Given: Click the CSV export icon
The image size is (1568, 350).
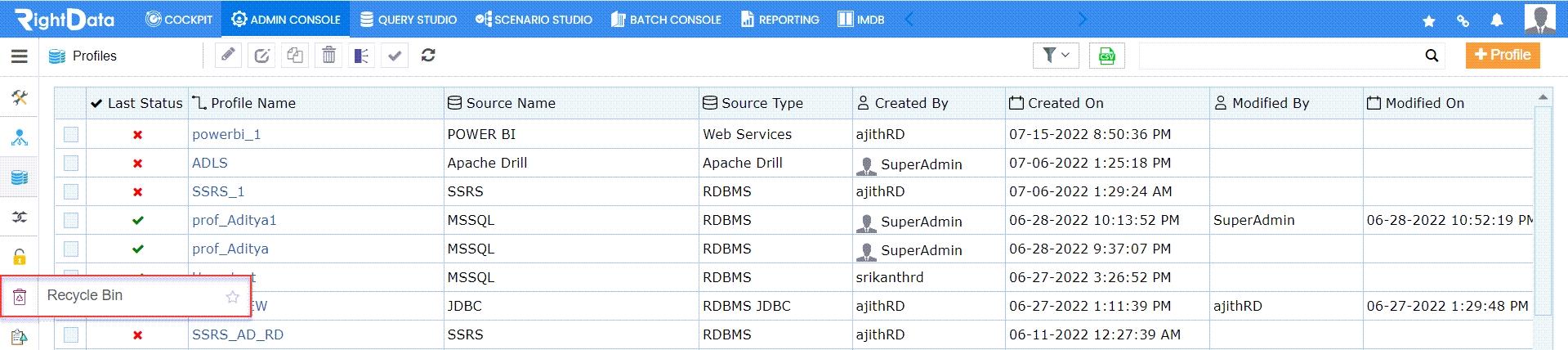Looking at the screenshot, I should coord(1107,56).
